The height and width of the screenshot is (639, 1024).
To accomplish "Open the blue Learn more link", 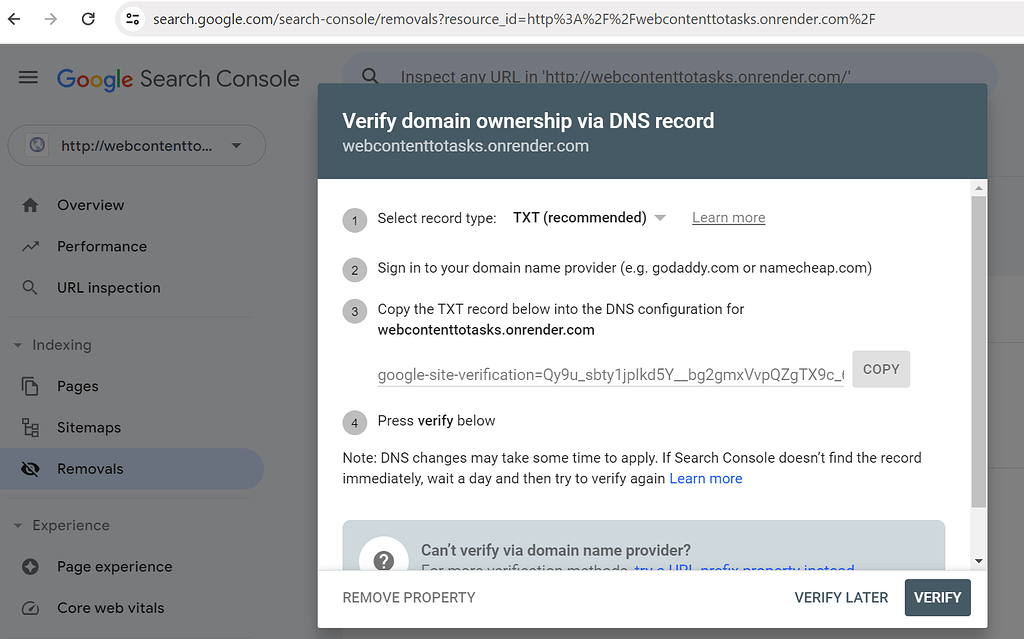I will [x=705, y=478].
